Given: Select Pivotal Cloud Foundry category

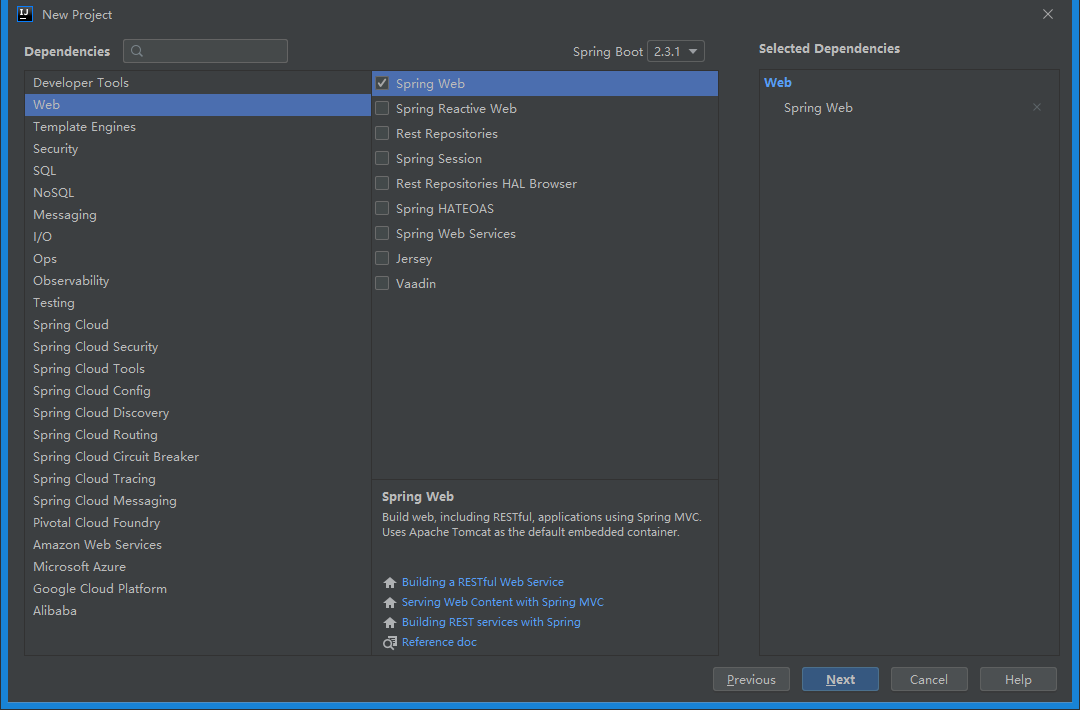Looking at the screenshot, I should point(198,523).
